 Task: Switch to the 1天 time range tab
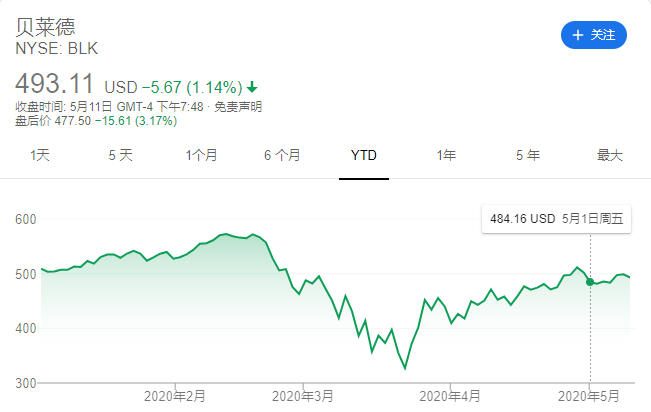(40, 155)
